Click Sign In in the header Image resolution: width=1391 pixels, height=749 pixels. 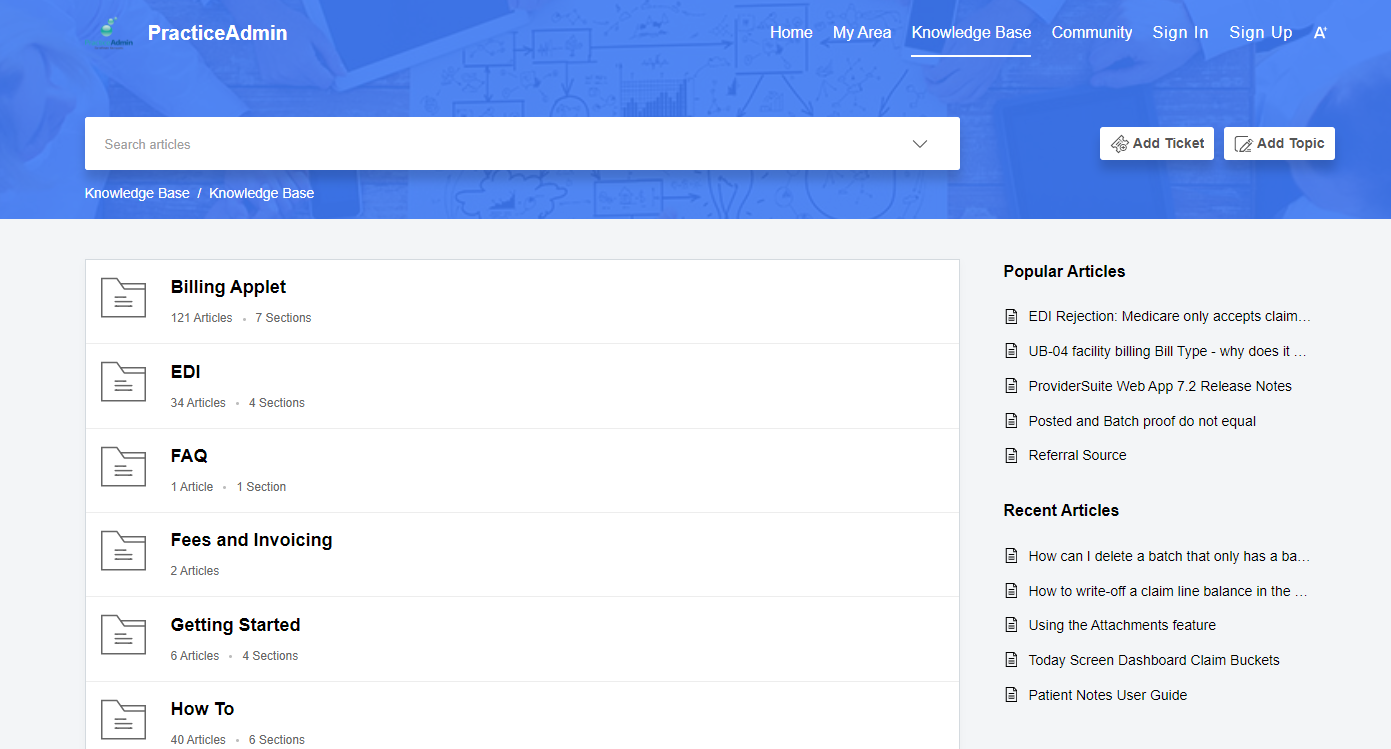click(x=1180, y=33)
